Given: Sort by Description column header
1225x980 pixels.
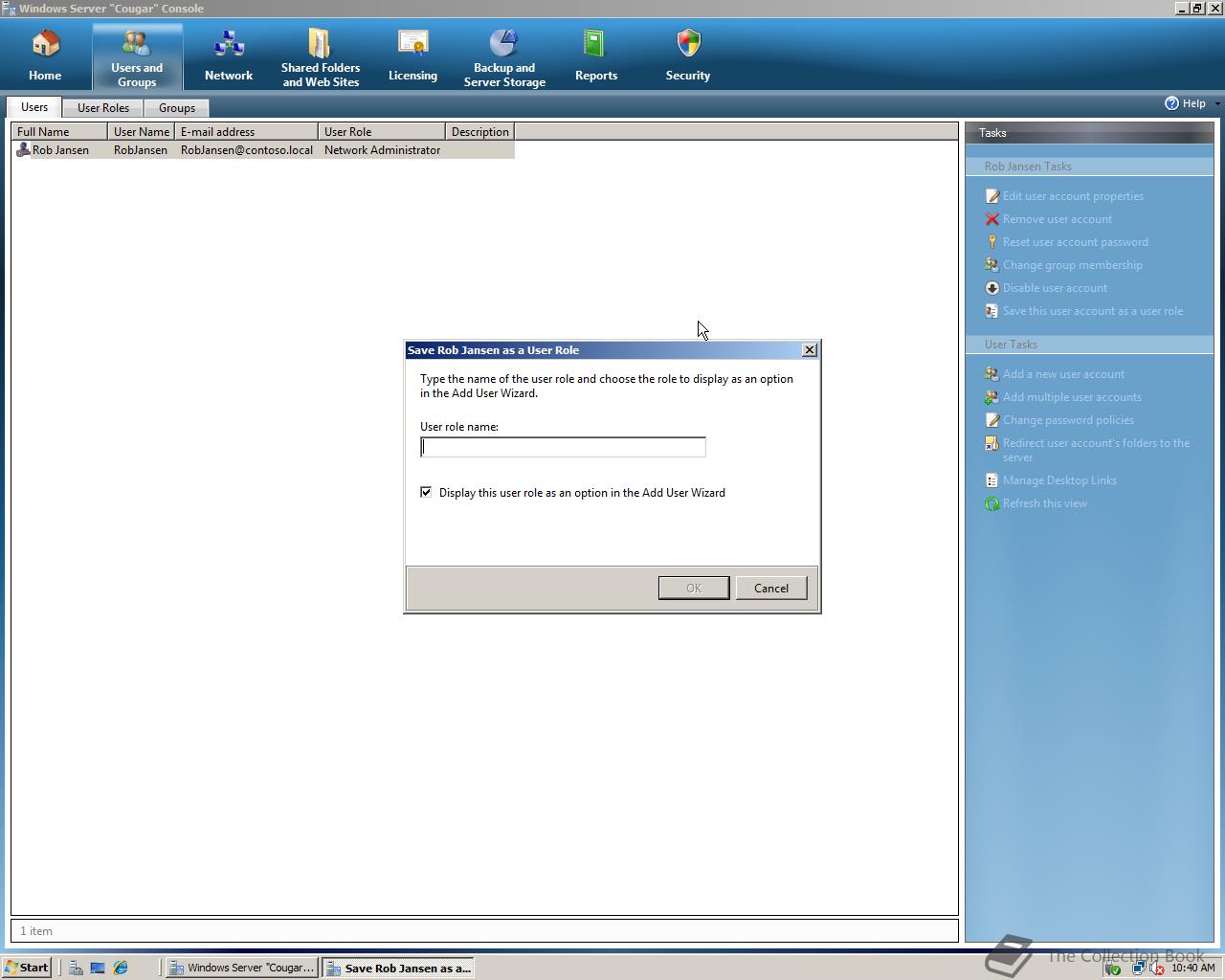Looking at the screenshot, I should pyautogui.click(x=480, y=132).
